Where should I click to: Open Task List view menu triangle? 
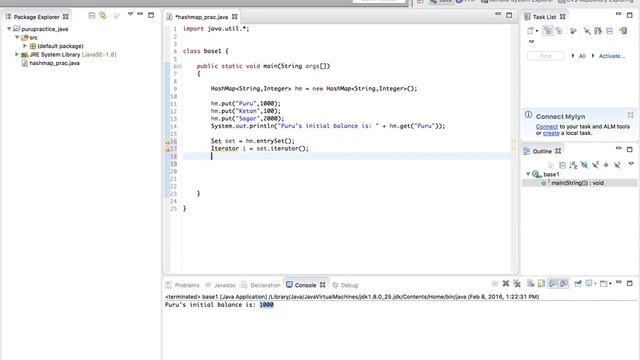click(x=531, y=42)
